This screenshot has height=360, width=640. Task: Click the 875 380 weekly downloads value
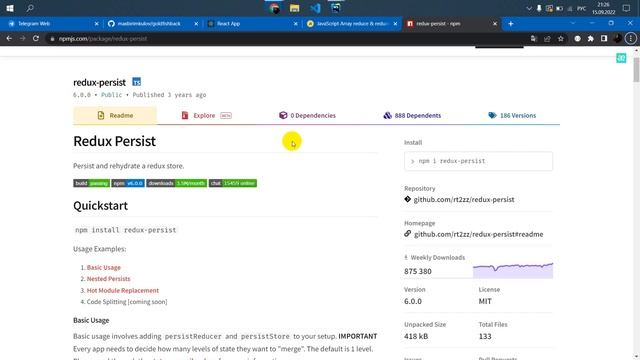click(418, 271)
